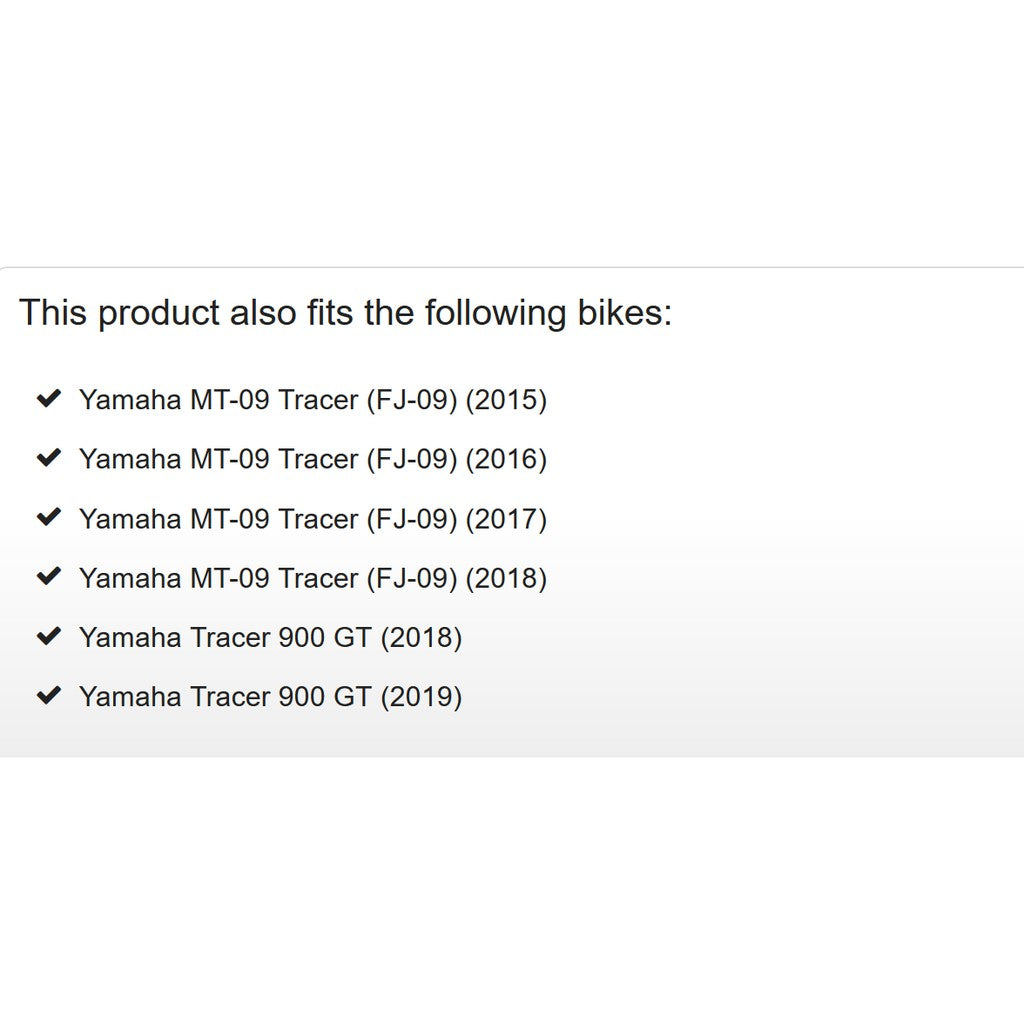The image size is (1024, 1024).
Task: Click the checkmark beside MT-09 Tracer 2015
Action: click(48, 399)
